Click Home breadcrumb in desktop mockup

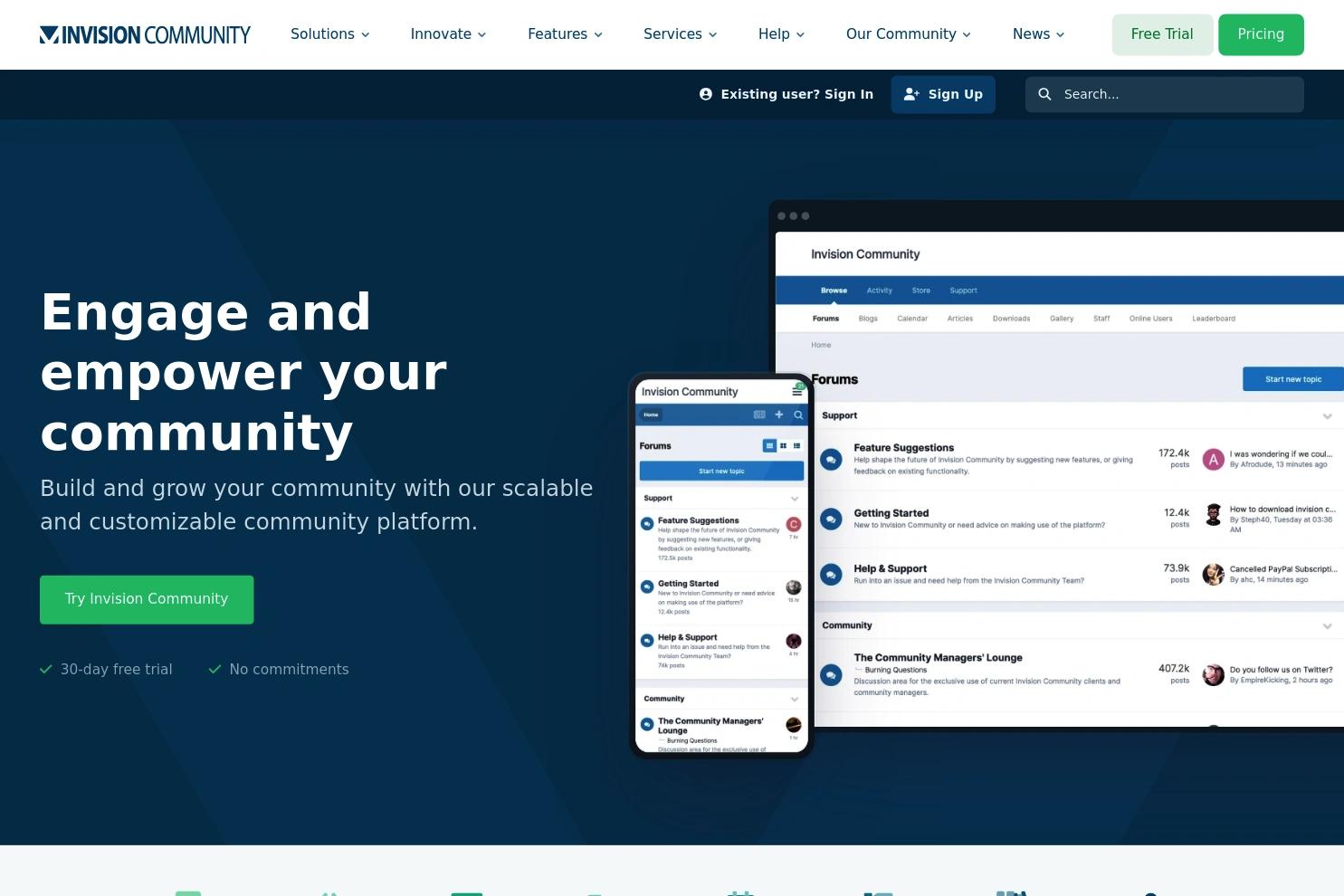821,345
